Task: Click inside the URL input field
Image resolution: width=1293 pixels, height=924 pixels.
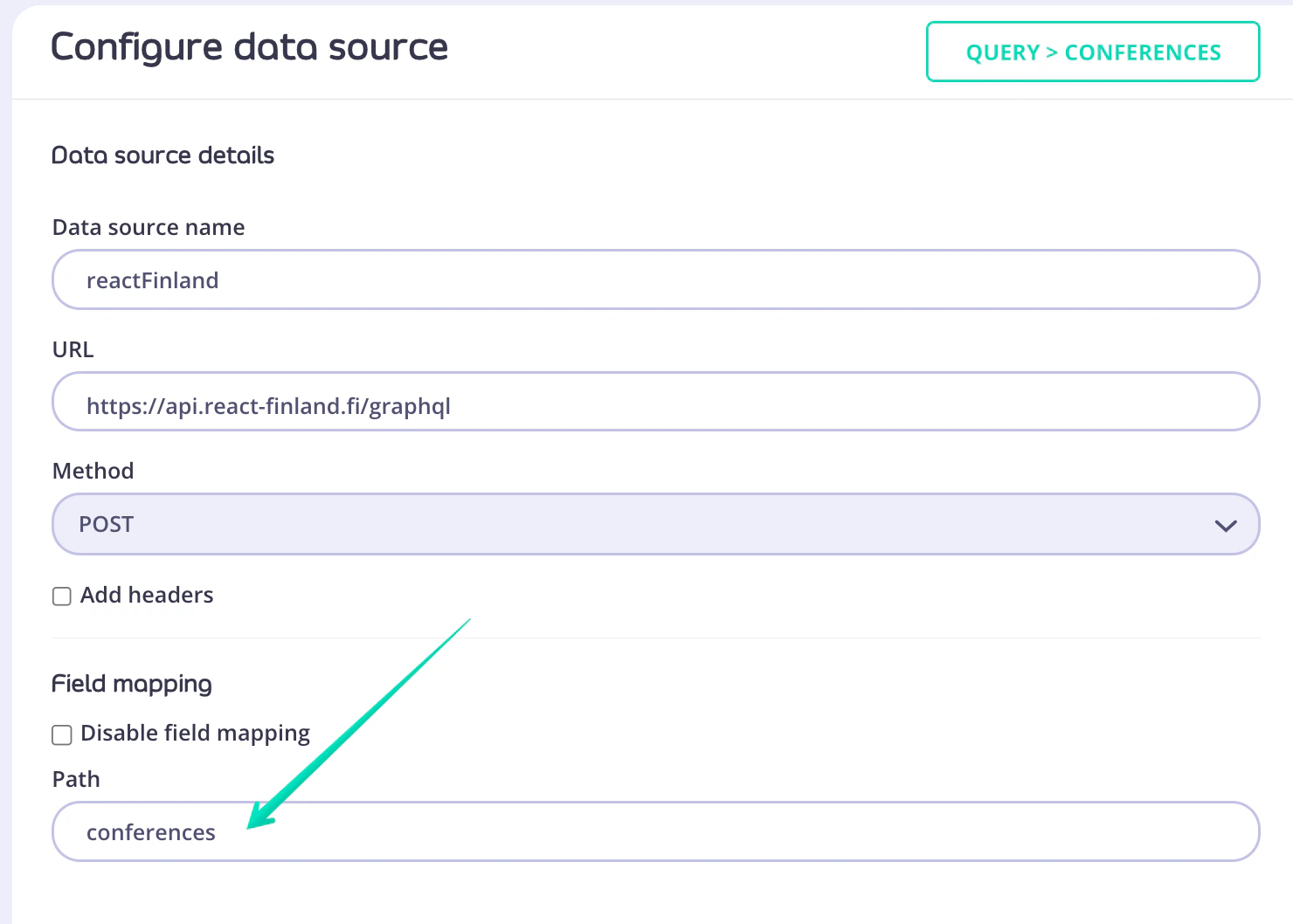Action: [612, 402]
